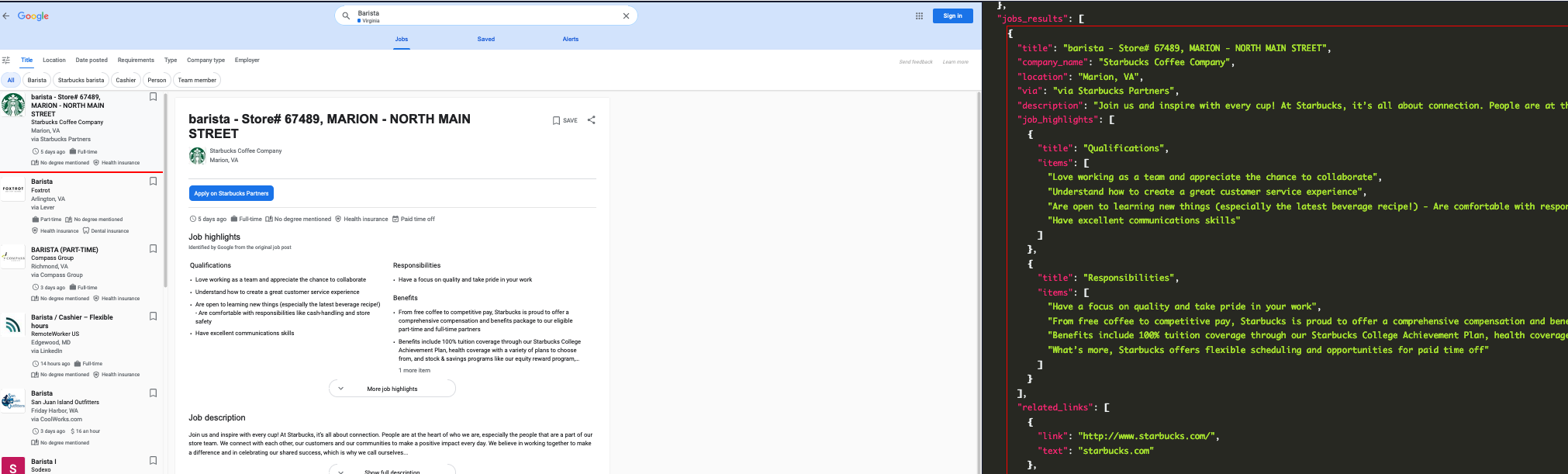Select the Cashier chip
The width and height of the screenshot is (1568, 474).
coord(126,80)
